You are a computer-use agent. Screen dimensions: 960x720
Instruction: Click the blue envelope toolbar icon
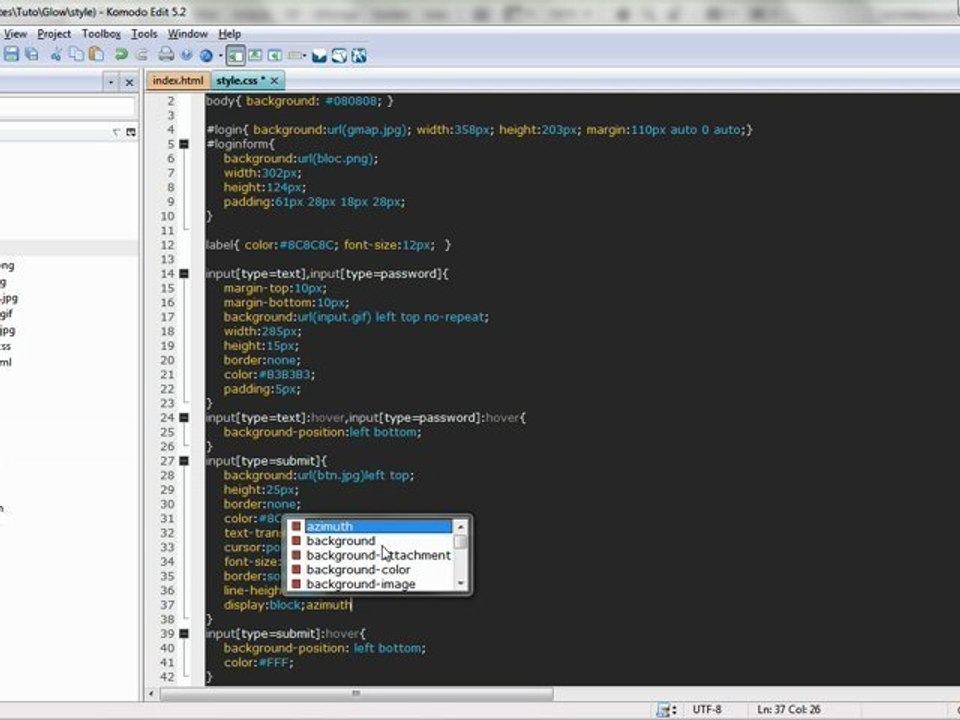click(319, 56)
